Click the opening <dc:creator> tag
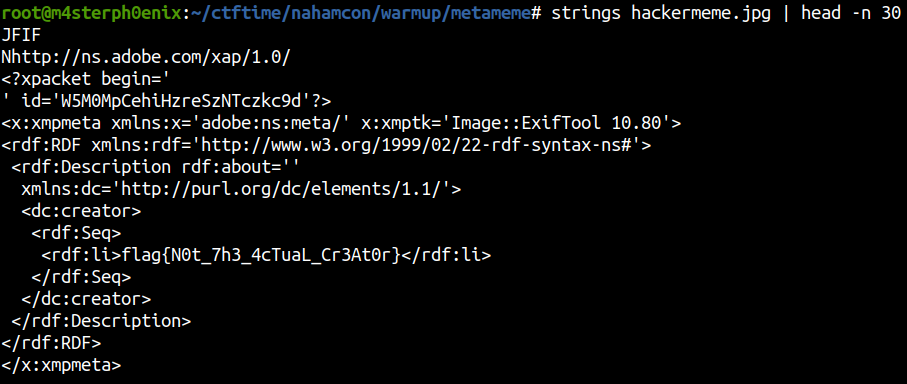This screenshot has width=907, height=384. (x=81, y=211)
